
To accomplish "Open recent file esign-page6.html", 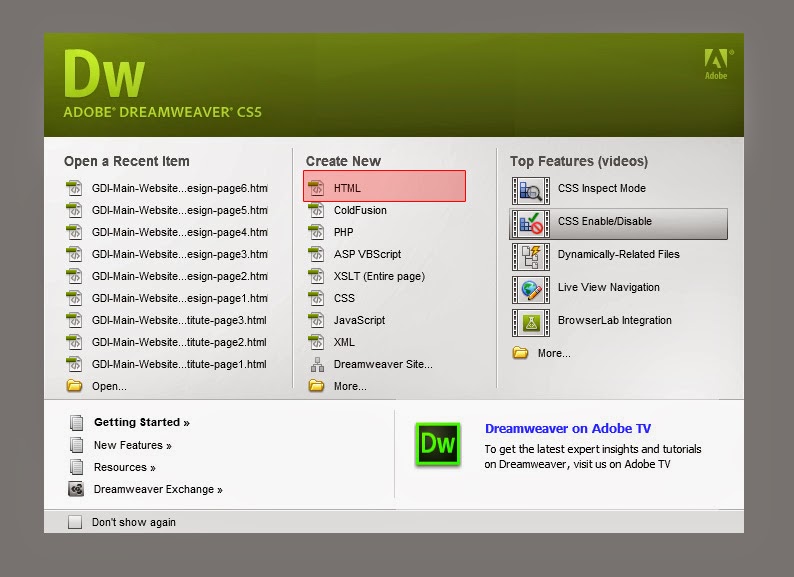I will [x=180, y=188].
